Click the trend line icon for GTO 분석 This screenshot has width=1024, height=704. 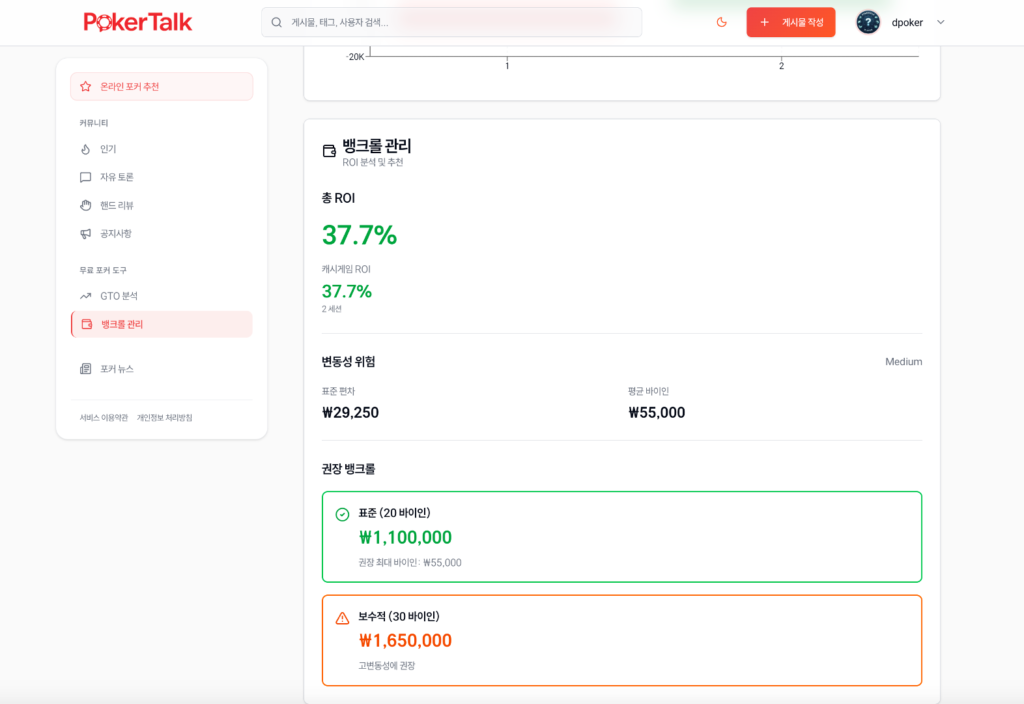[86, 296]
